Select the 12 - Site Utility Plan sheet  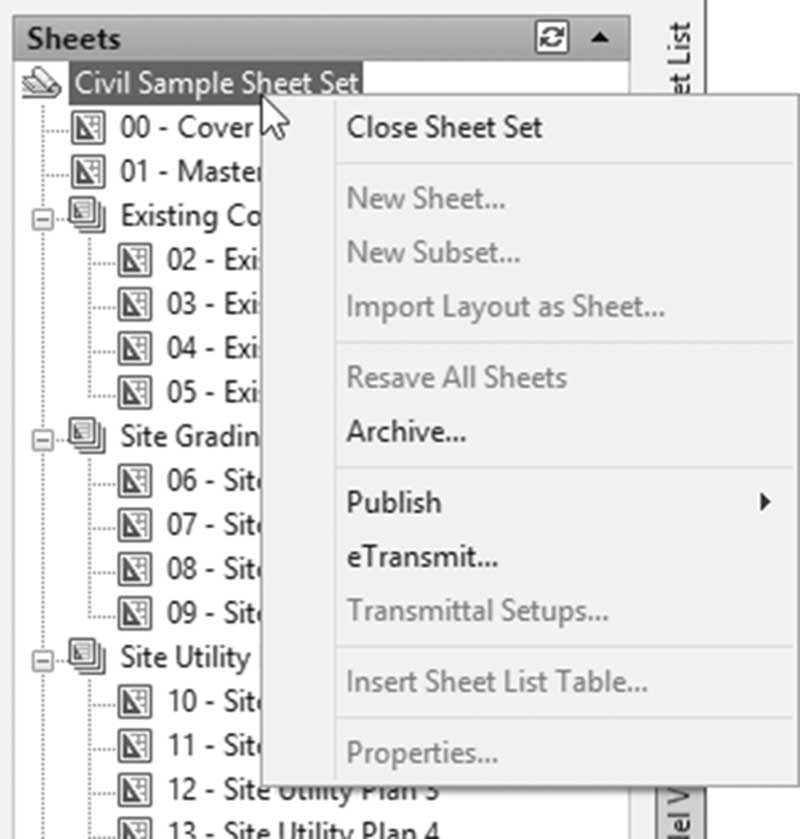(x=278, y=789)
